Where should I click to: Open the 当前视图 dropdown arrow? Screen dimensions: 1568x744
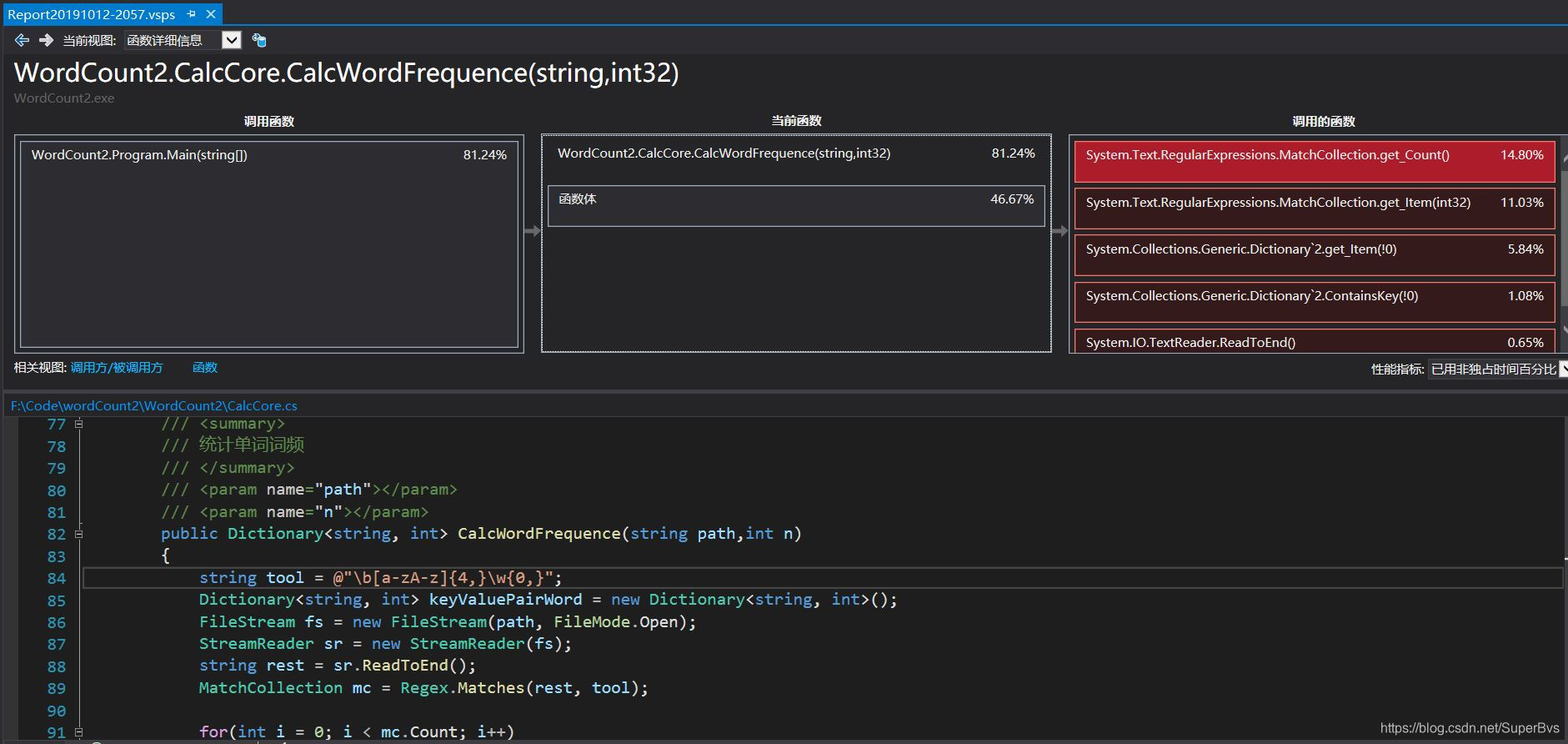232,40
